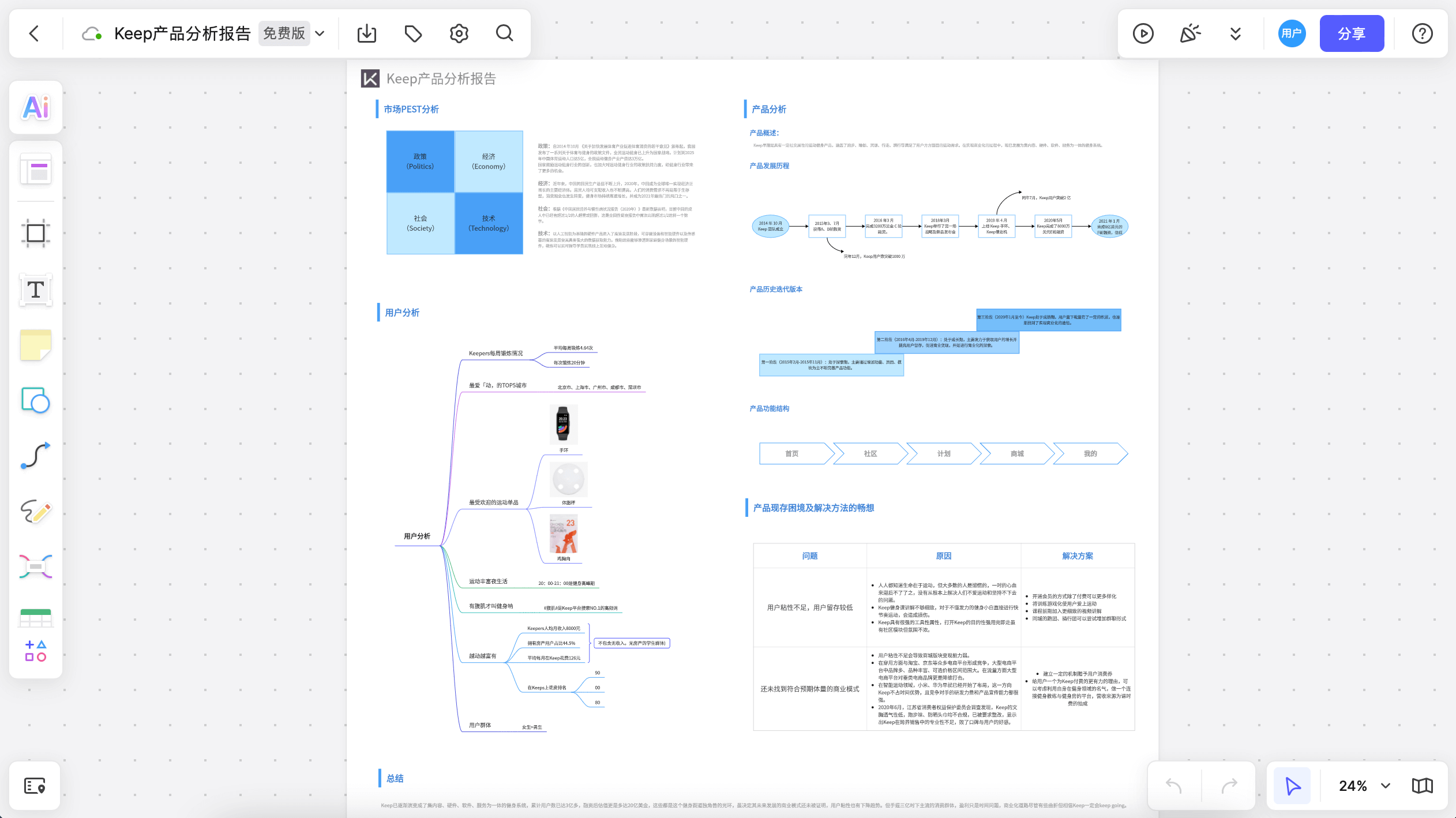Click the cloud sync status icon
This screenshot has height=818, width=1456.
point(92,33)
